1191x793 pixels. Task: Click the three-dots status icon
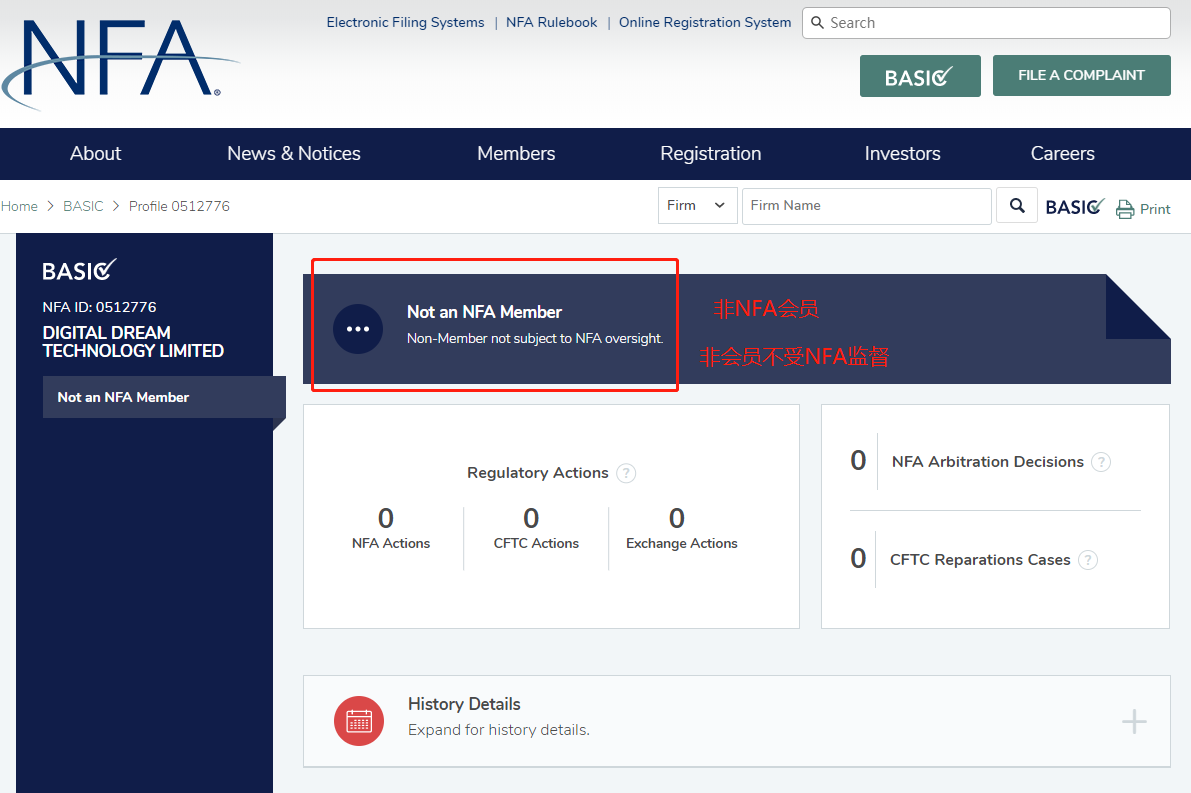pyautogui.click(x=358, y=329)
